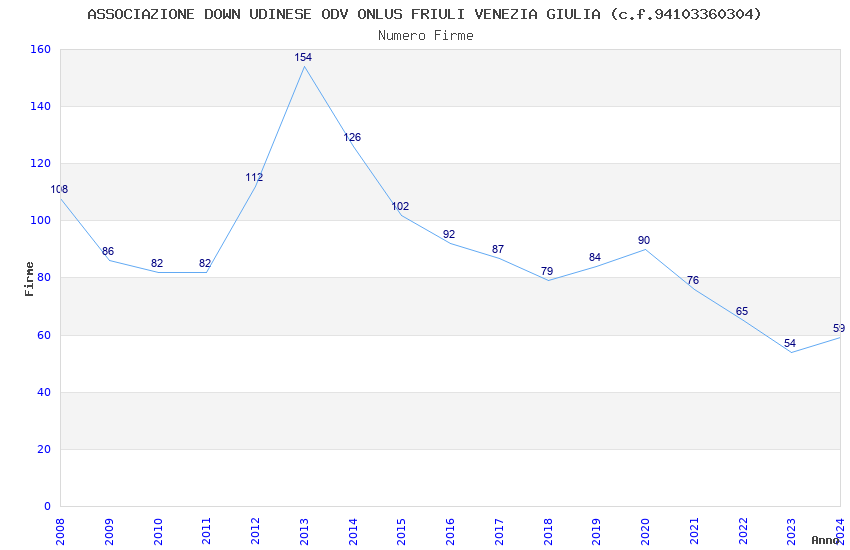Image resolution: width=850 pixels, height=550 pixels.
Task: Click the x-axis year 2014
Action: pyautogui.click(x=352, y=532)
